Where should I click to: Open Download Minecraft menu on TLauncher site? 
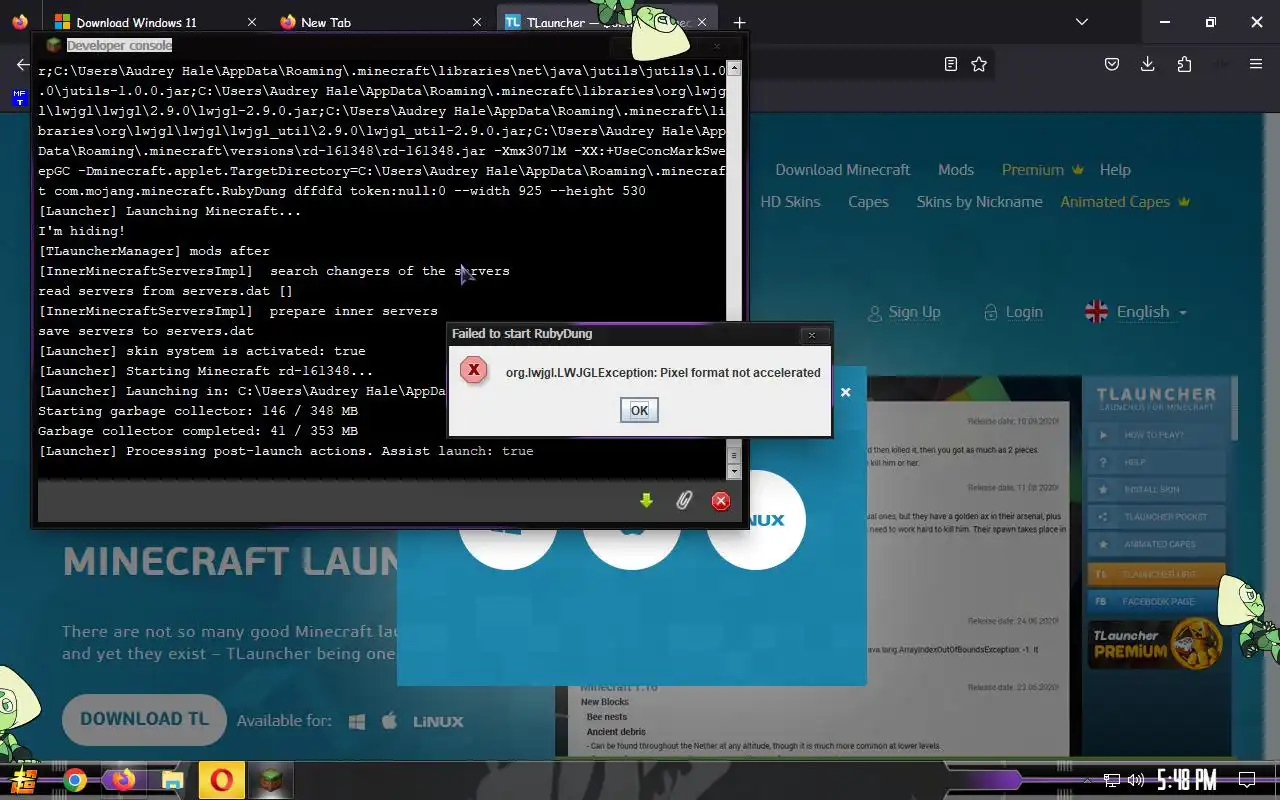(x=843, y=170)
